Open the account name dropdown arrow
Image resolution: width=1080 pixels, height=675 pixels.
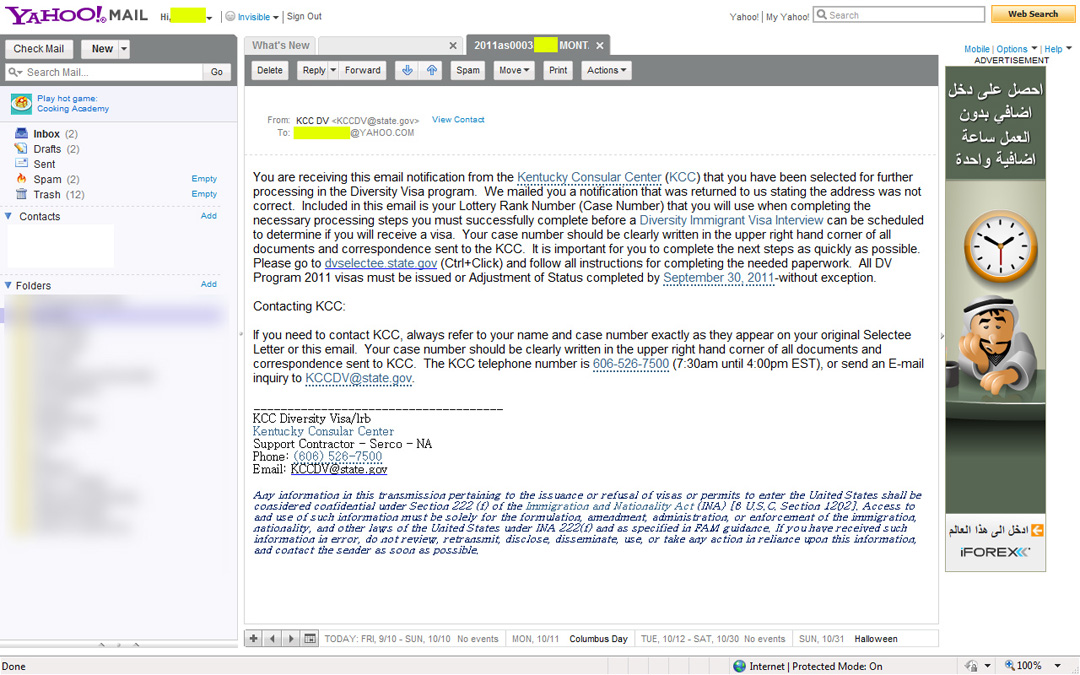[209, 18]
